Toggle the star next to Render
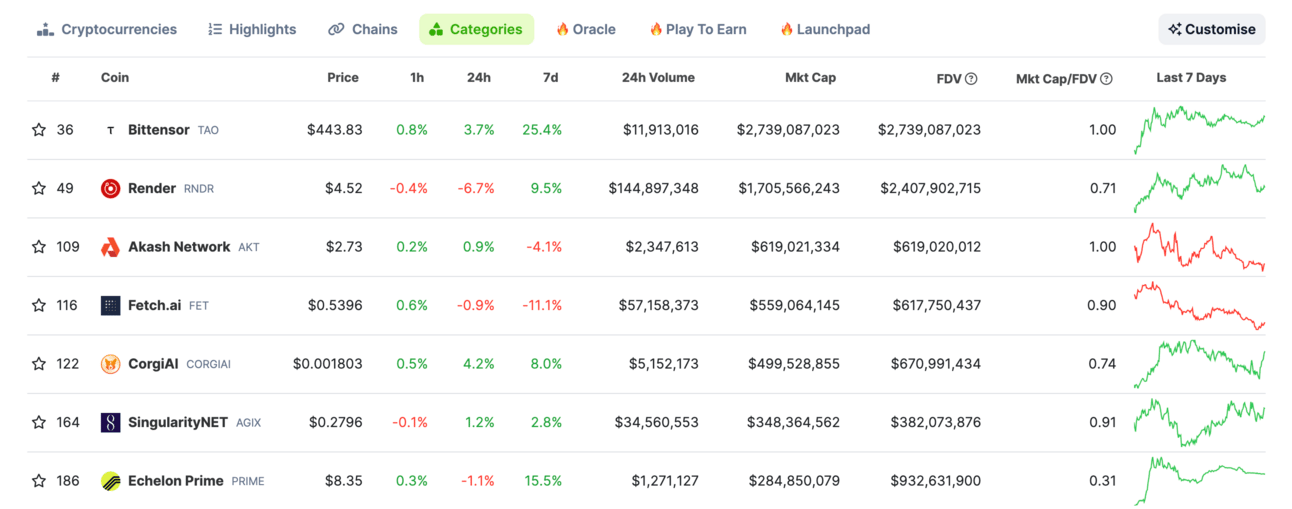This screenshot has width=1292, height=509. click(x=39, y=188)
